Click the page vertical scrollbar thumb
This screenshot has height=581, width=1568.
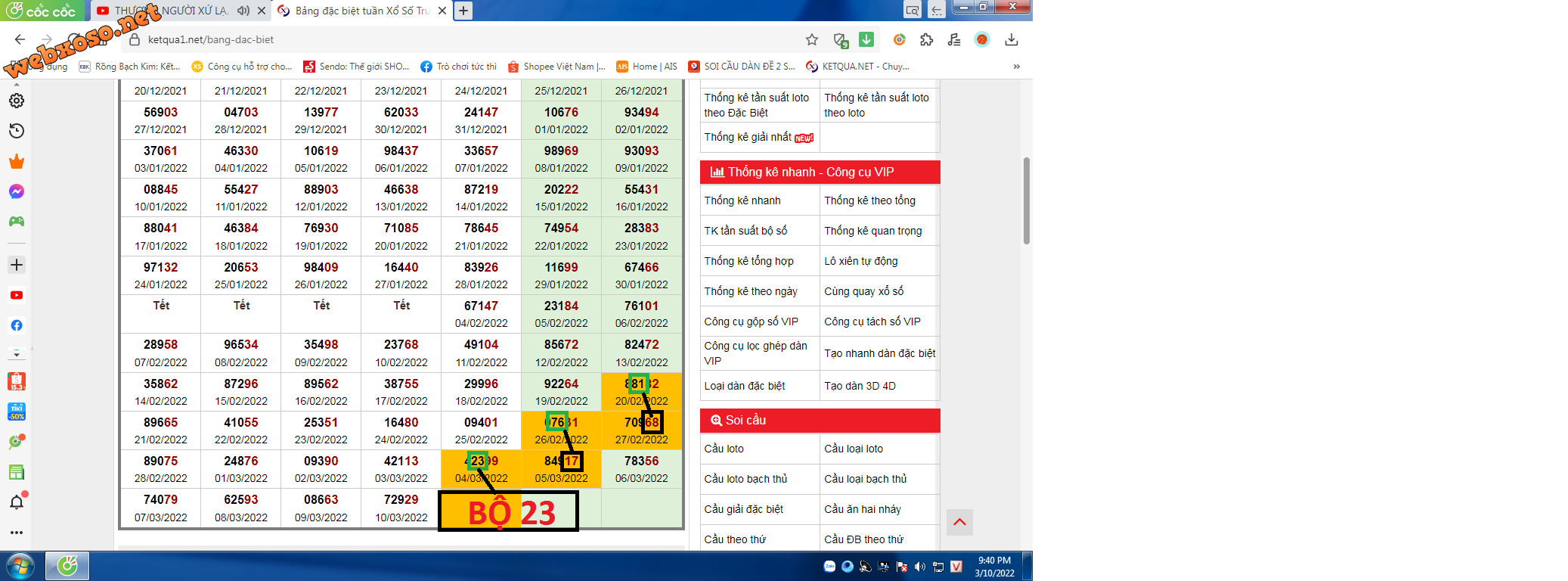(1027, 200)
